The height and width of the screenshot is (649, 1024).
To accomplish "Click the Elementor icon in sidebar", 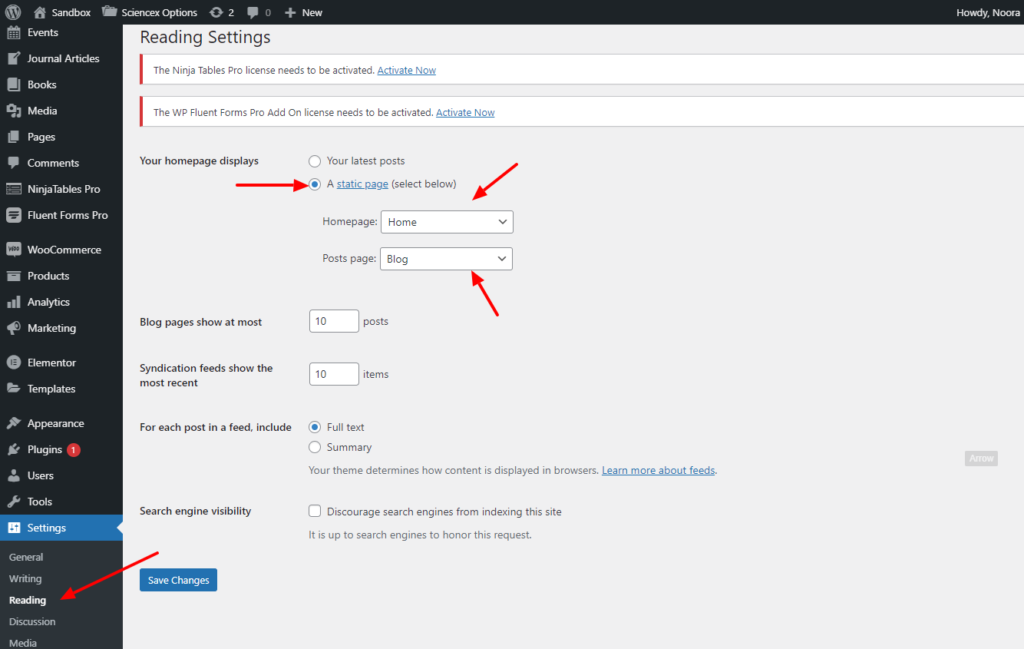I will (x=14, y=363).
